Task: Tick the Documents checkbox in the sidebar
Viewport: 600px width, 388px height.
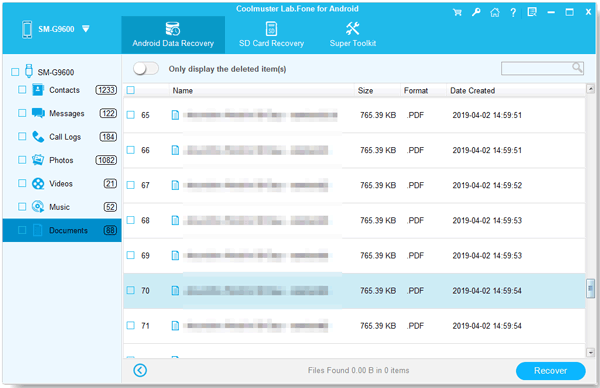Action: coord(22,230)
